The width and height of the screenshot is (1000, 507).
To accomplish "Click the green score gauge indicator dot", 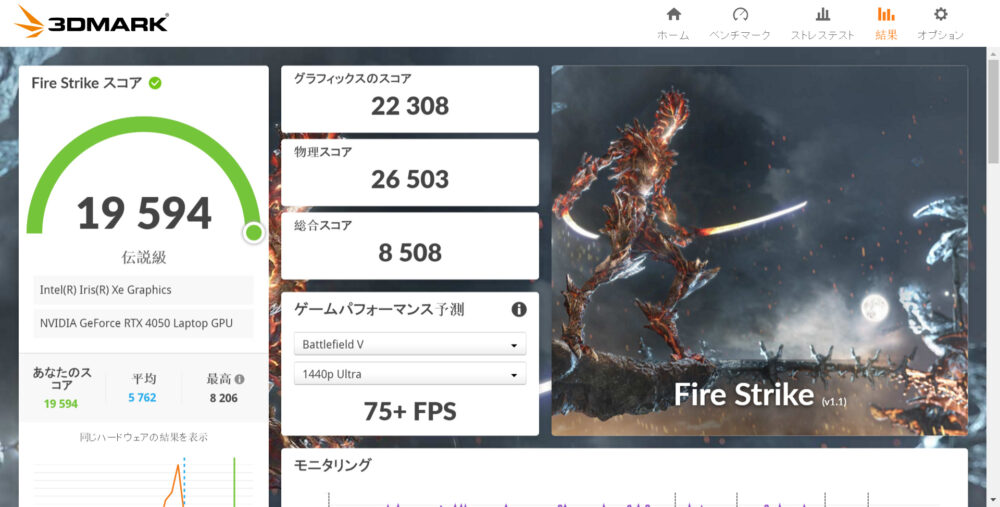I will (x=253, y=233).
